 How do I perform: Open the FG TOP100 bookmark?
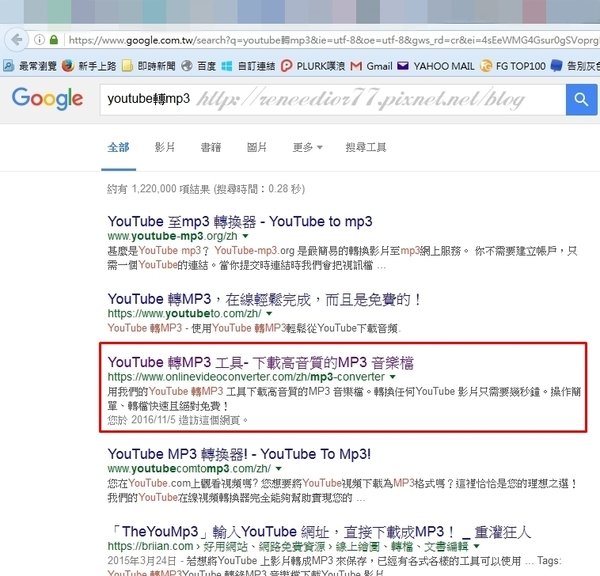coord(513,66)
